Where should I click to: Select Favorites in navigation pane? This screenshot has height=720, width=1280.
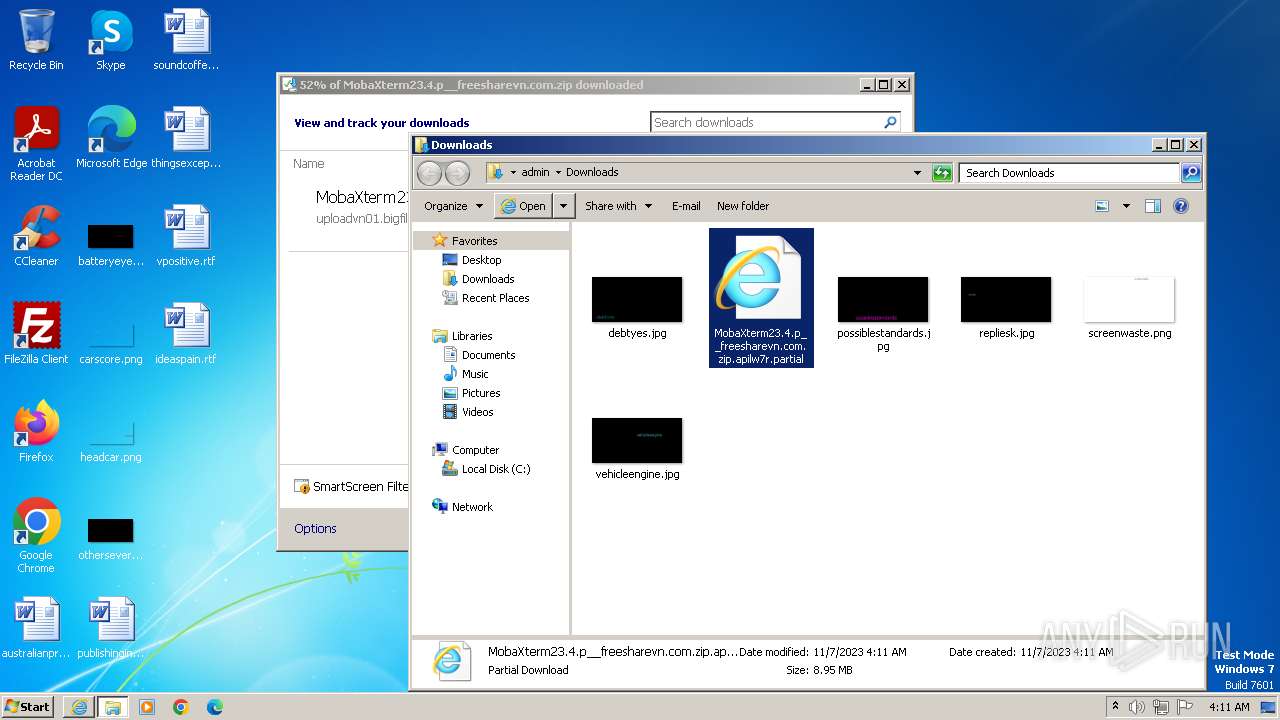(474, 241)
